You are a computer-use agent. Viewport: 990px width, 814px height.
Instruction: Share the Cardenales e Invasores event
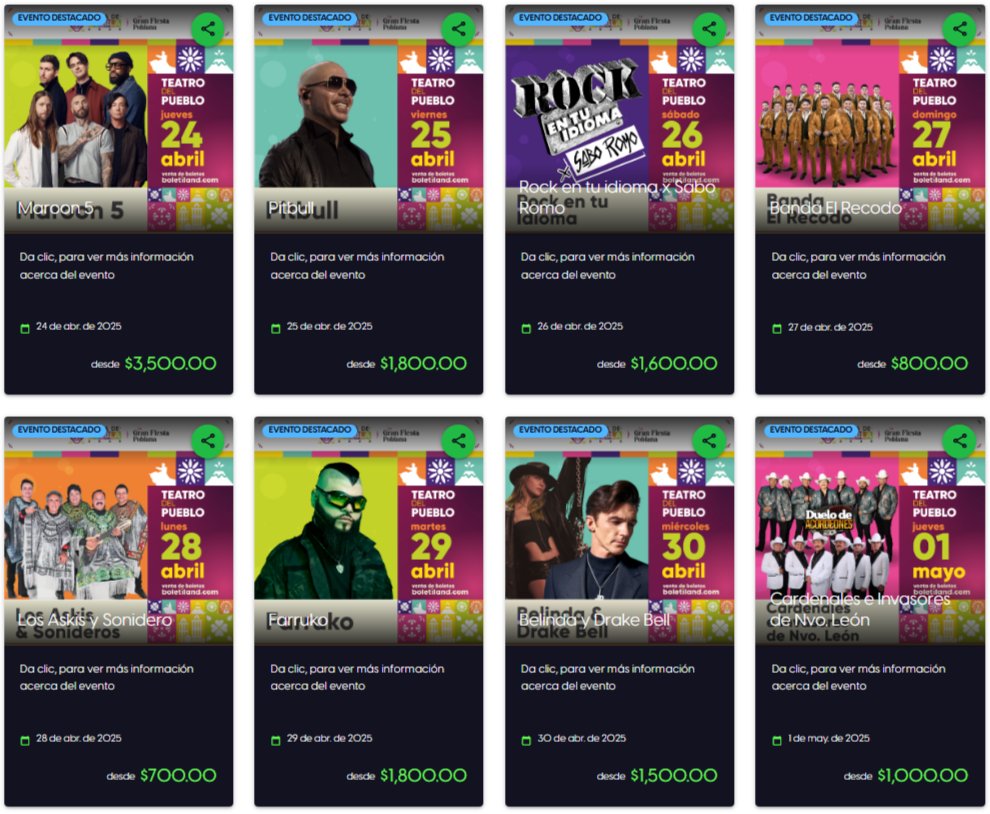tap(959, 440)
